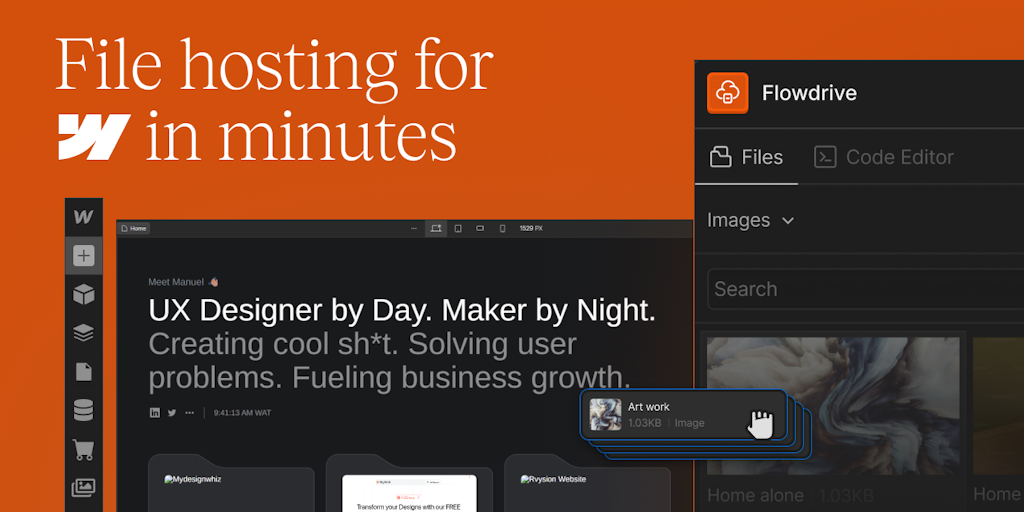This screenshot has width=1024, height=512.
Task: Open the Assets images panel
Action: point(84,487)
